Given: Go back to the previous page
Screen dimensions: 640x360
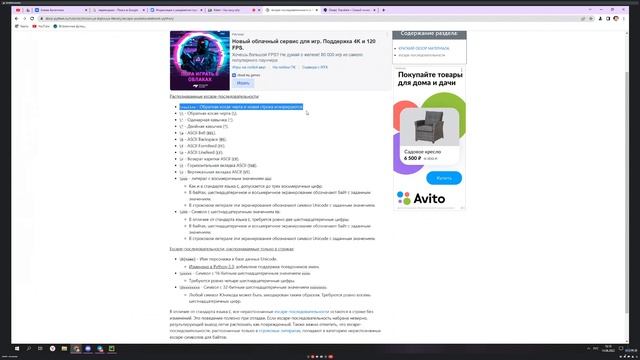Looking at the screenshot, I should tap(16, 18).
